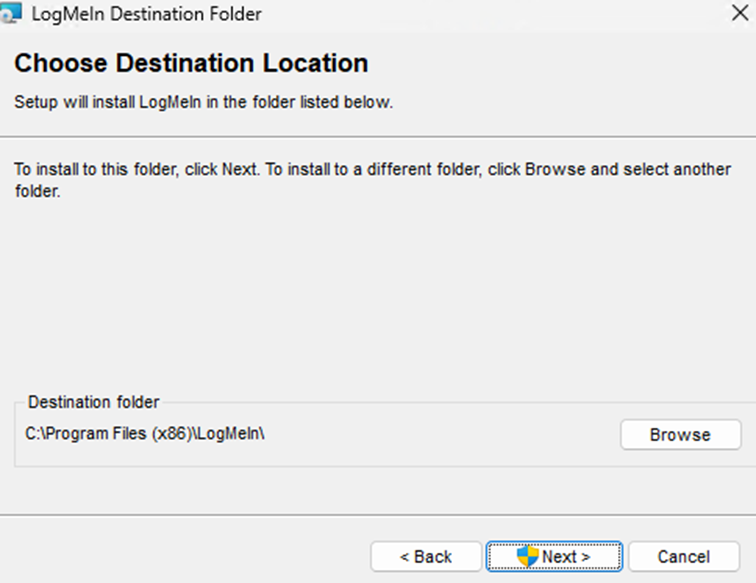Select the "Destination folder" group label
756x583 pixels.
pyautogui.click(x=93, y=402)
